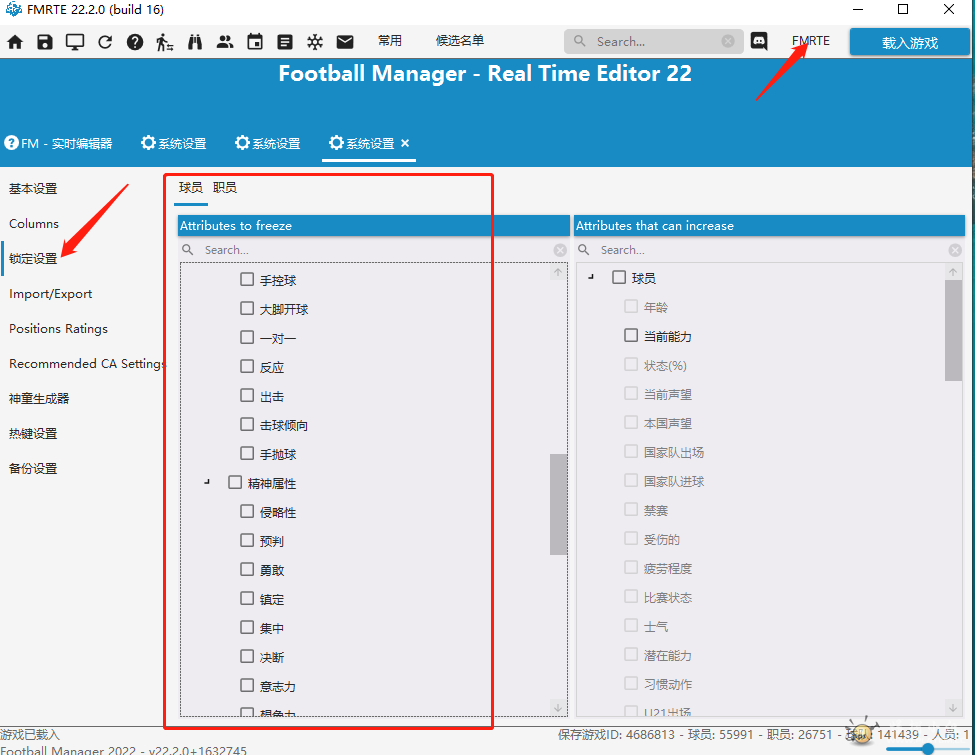The height and width of the screenshot is (755, 975).
Task: Open the FMRTE menu
Action: pyautogui.click(x=810, y=41)
